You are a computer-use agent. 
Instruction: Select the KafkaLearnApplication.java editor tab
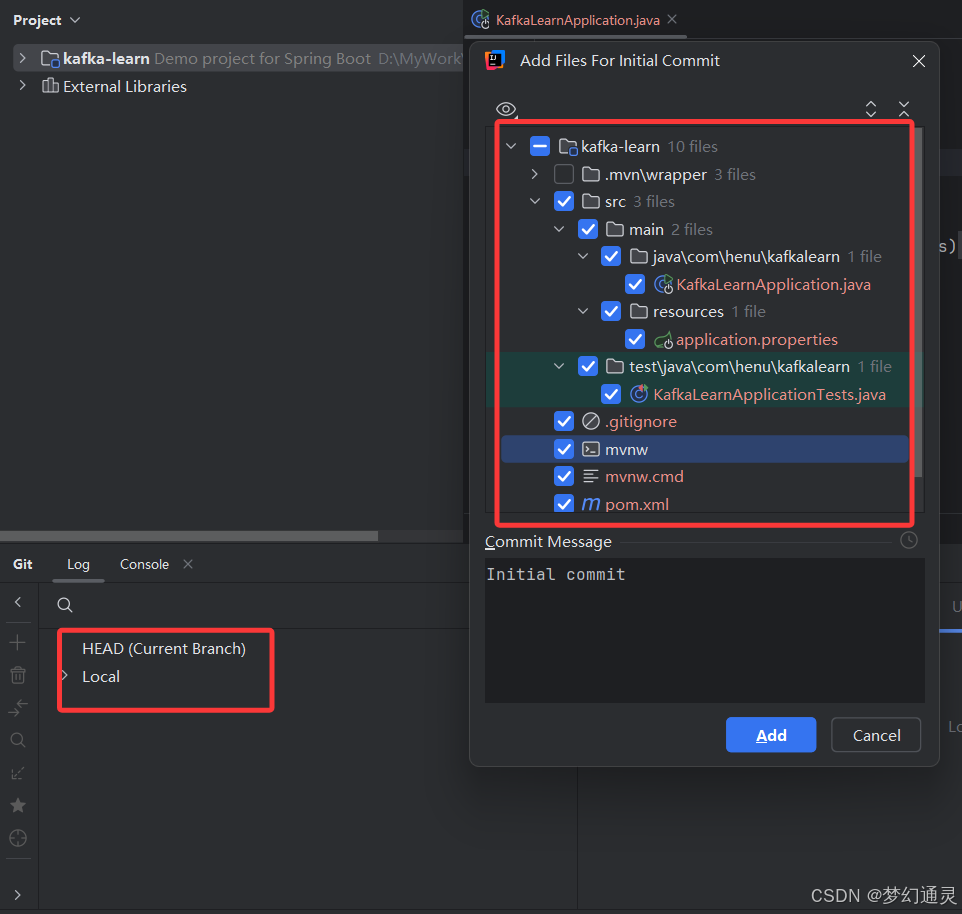(577, 20)
